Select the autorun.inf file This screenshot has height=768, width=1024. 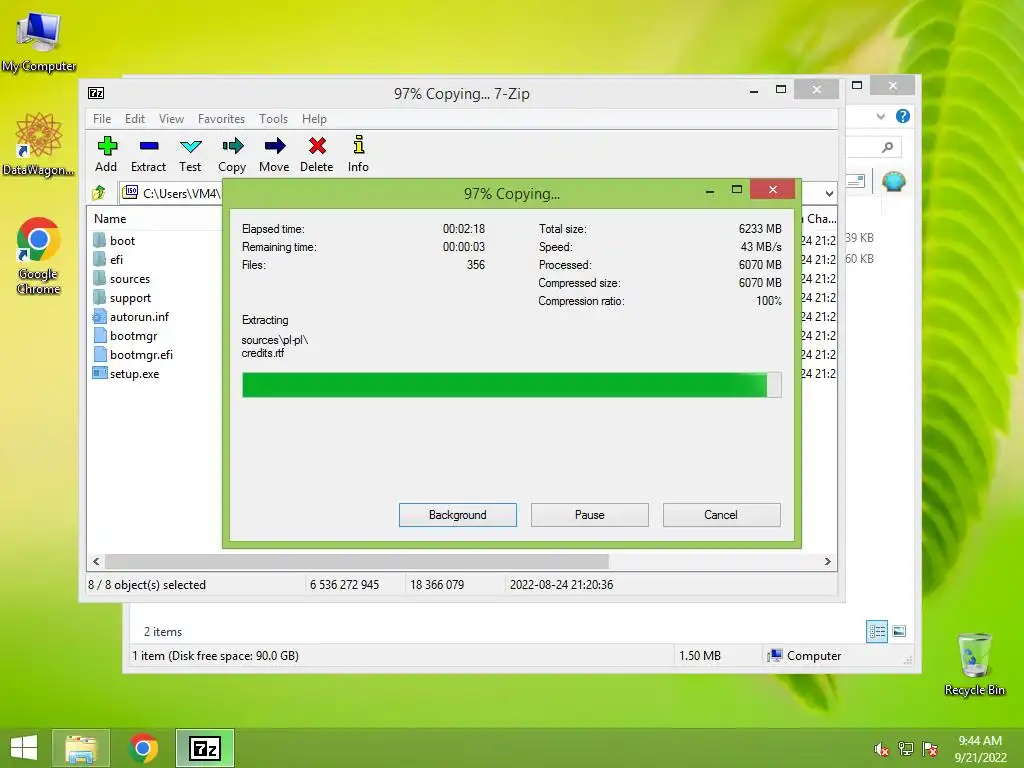point(131,317)
